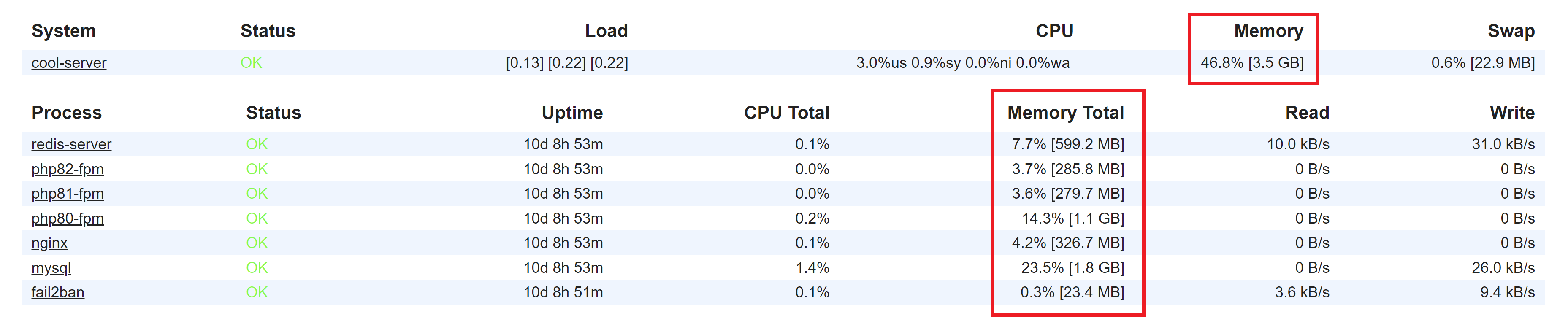Click system memory value 46.8% [3.5 GB]
1568x329 pixels.
(x=1252, y=63)
